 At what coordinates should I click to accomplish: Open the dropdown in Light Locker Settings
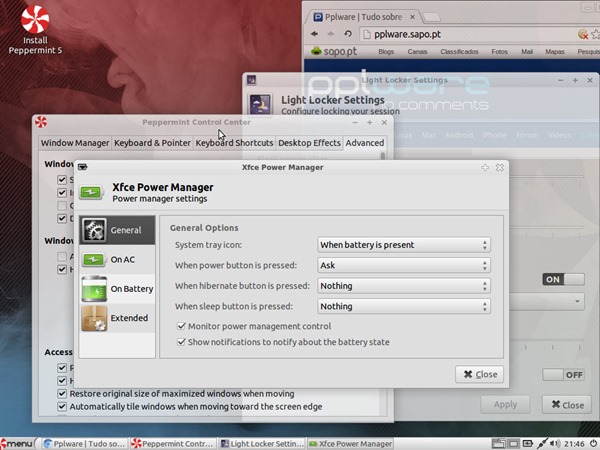[x=547, y=302]
